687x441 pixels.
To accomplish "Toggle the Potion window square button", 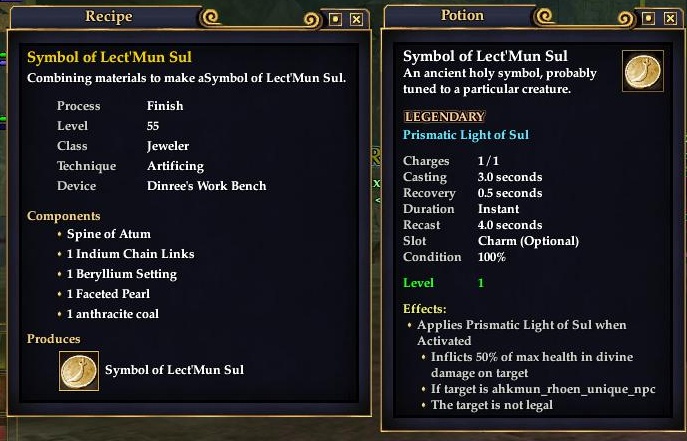I will click(648, 18).
